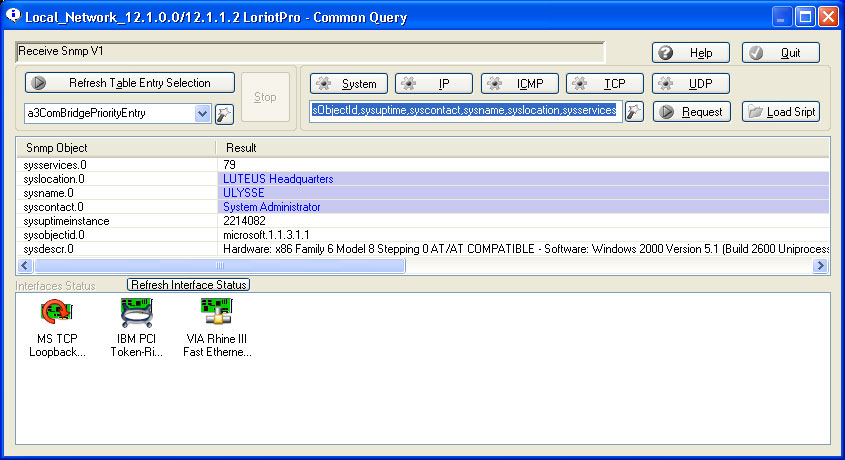Screen dimensions: 845x460
Task: Click the Quit button
Action: [x=781, y=53]
